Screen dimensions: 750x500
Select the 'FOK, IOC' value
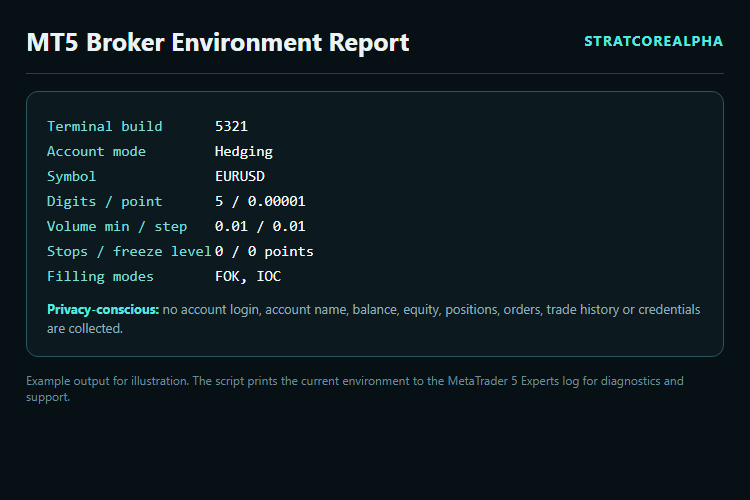pyautogui.click(x=248, y=277)
